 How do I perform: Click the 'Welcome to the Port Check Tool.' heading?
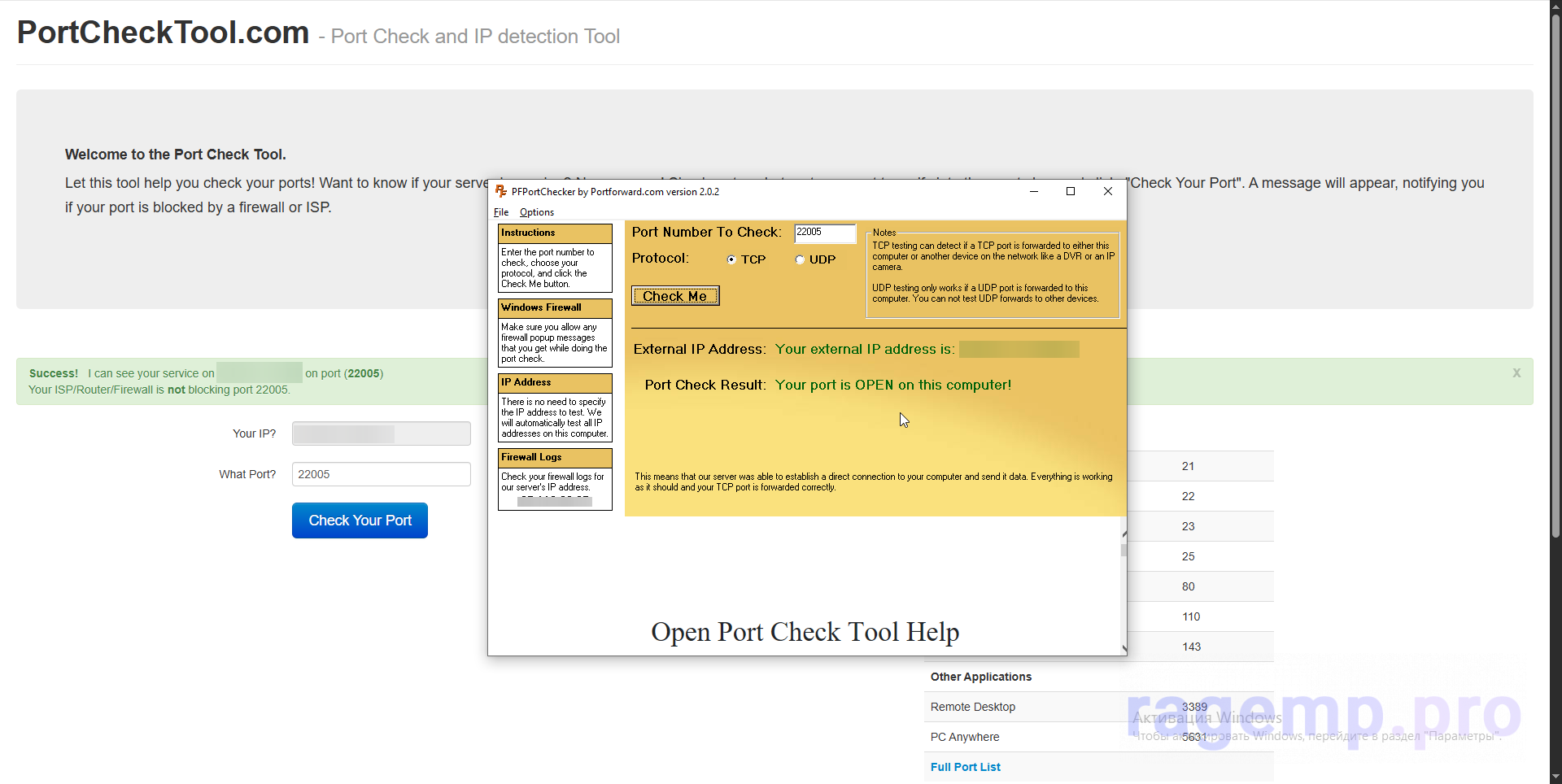pyautogui.click(x=176, y=155)
